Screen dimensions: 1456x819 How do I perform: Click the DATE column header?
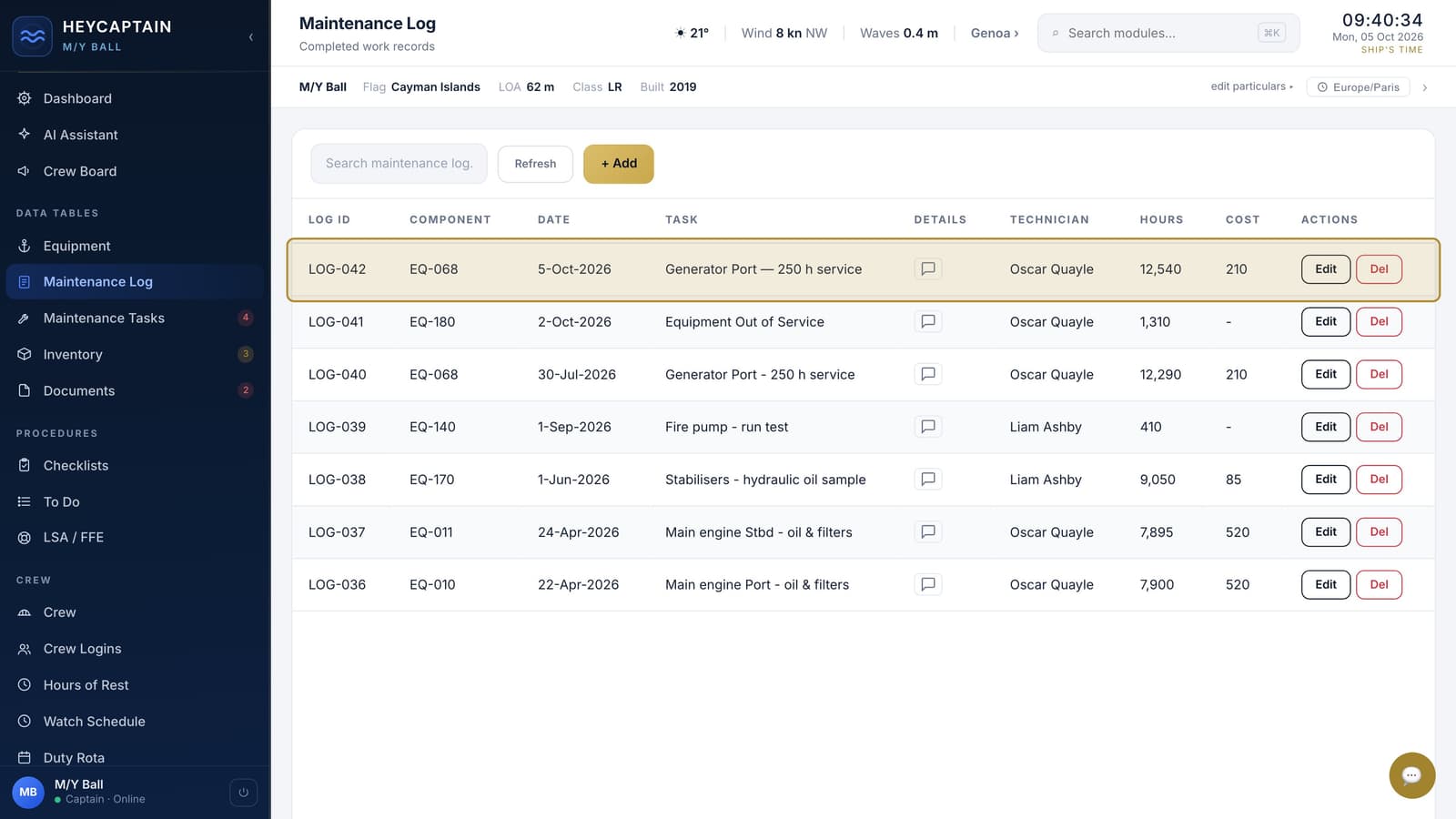pyautogui.click(x=553, y=219)
